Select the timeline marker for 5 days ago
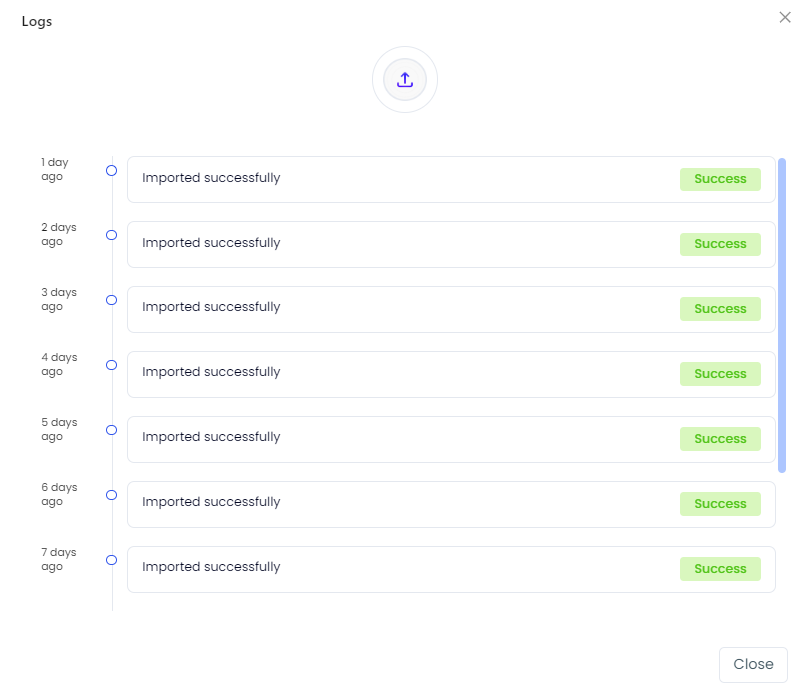 point(111,430)
